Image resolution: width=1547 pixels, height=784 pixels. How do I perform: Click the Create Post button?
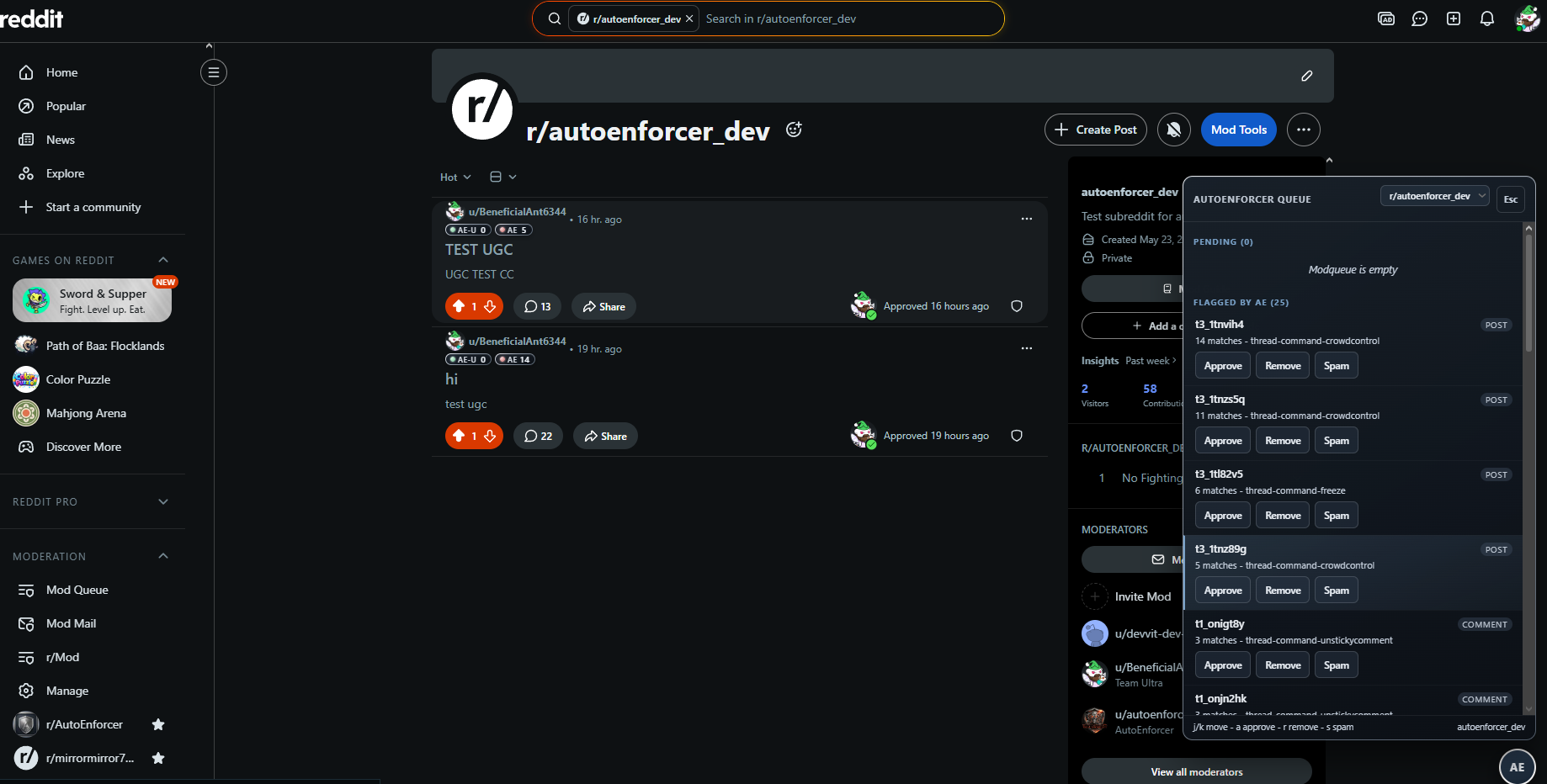[x=1096, y=130]
